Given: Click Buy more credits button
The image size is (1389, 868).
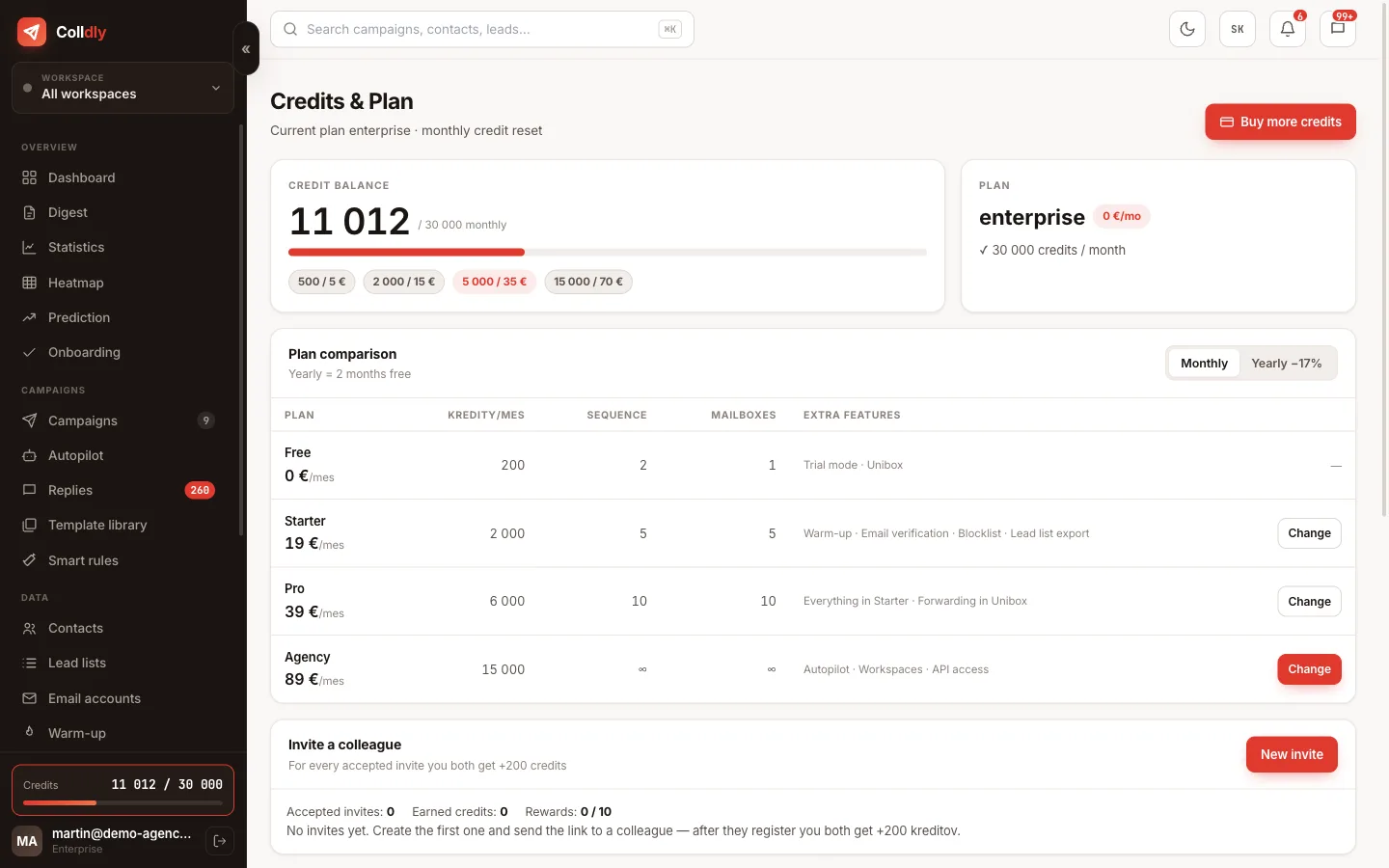Looking at the screenshot, I should pyautogui.click(x=1280, y=122).
